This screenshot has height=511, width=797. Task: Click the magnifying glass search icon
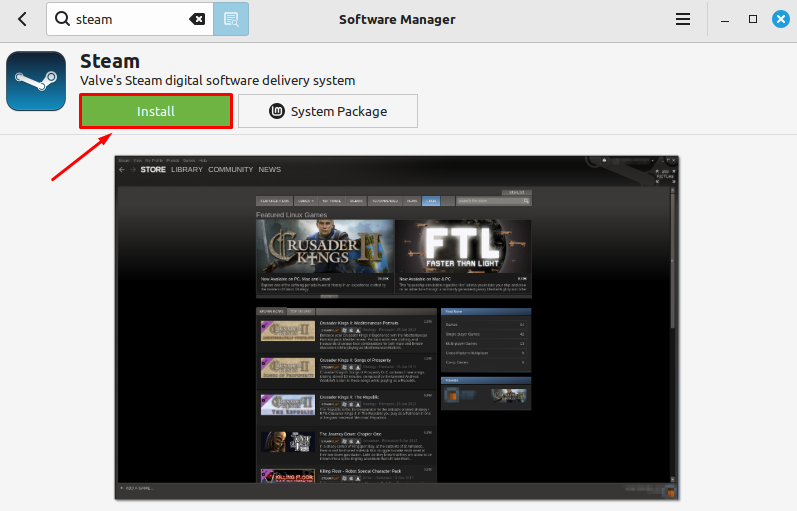62,19
